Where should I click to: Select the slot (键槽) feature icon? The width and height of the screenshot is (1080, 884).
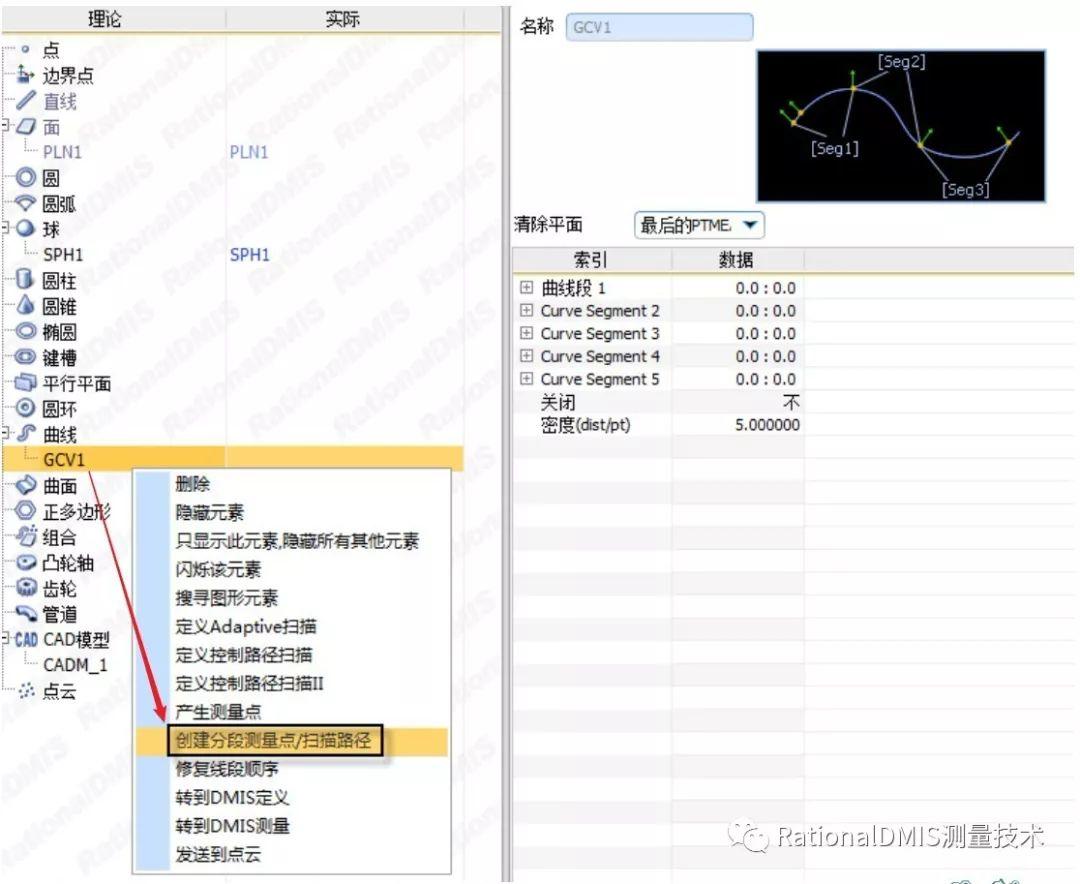click(x=26, y=358)
